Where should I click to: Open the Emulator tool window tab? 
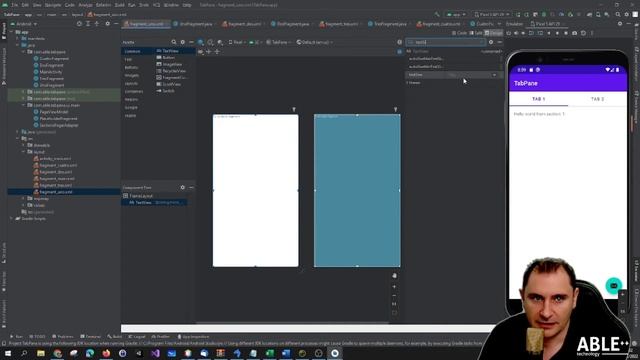pos(514,24)
